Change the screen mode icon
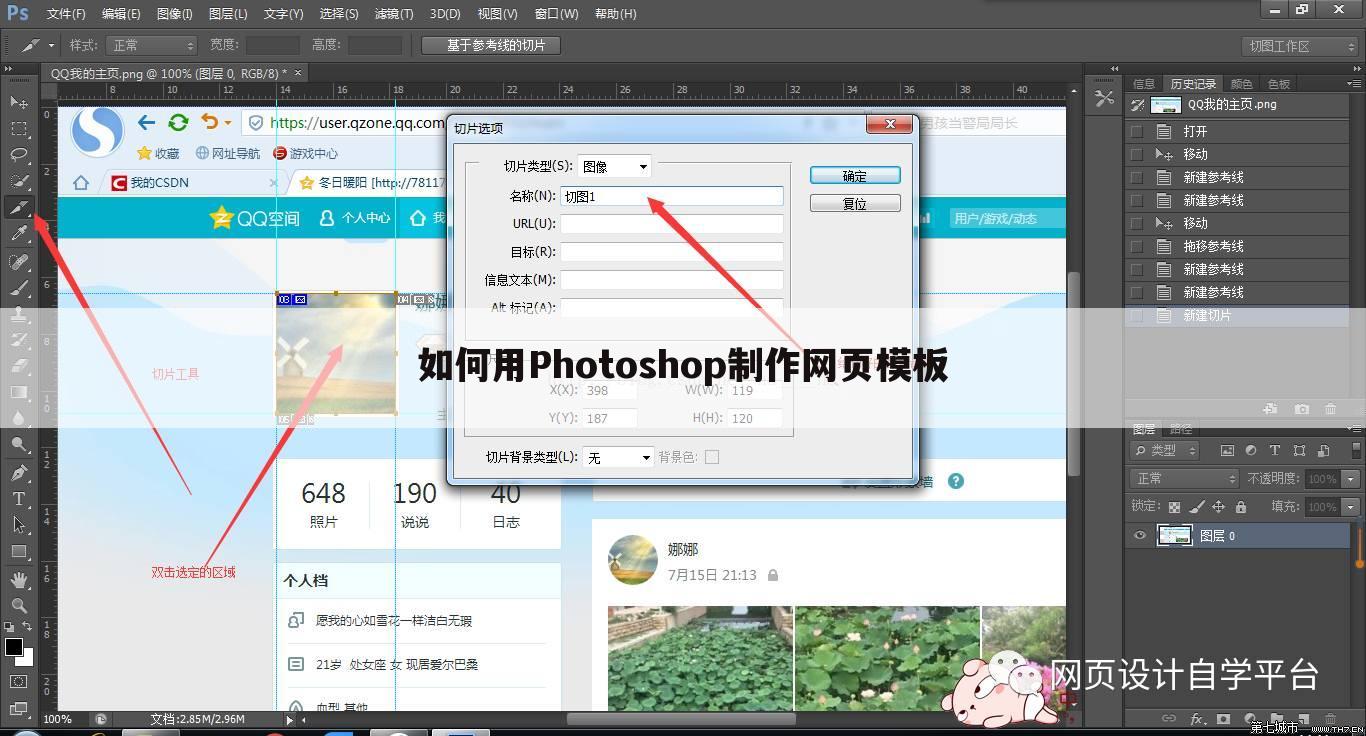 click(19, 708)
